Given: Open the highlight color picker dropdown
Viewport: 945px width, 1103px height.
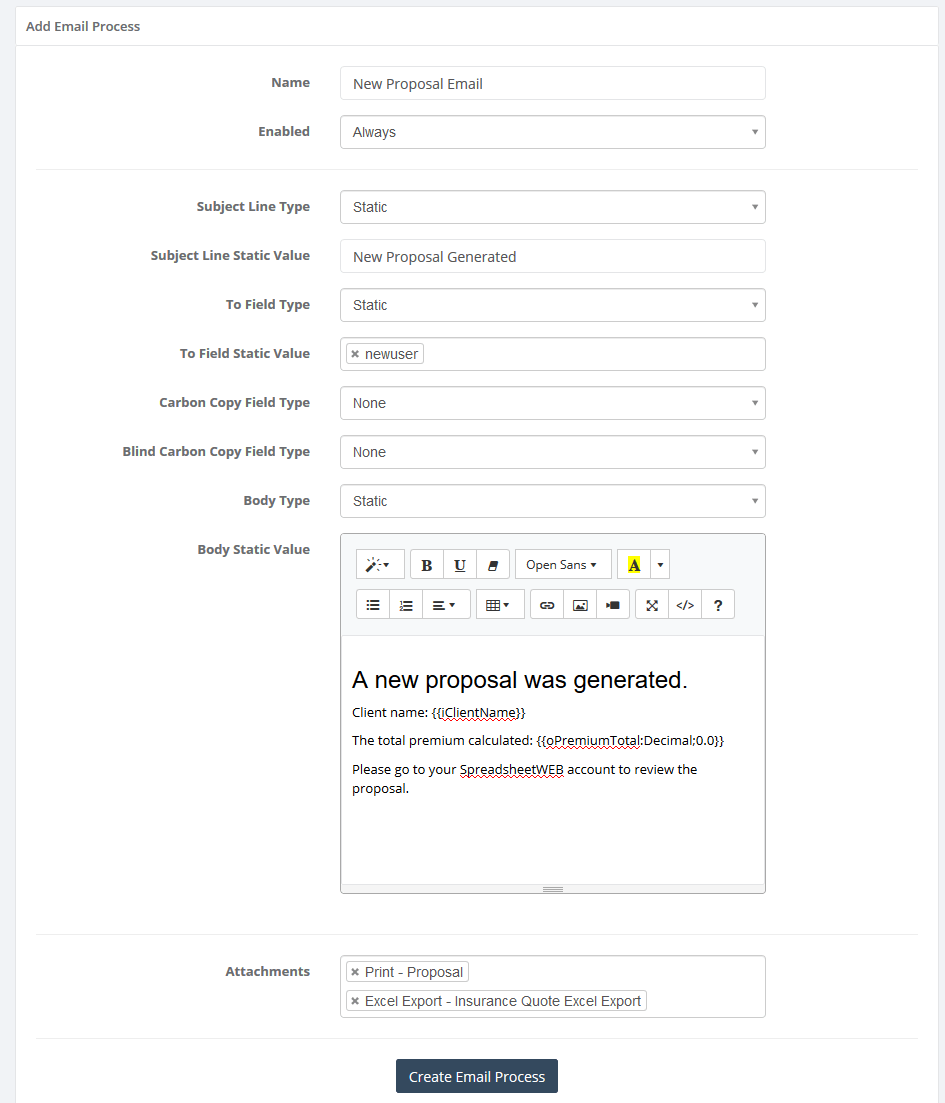Looking at the screenshot, I should [659, 564].
